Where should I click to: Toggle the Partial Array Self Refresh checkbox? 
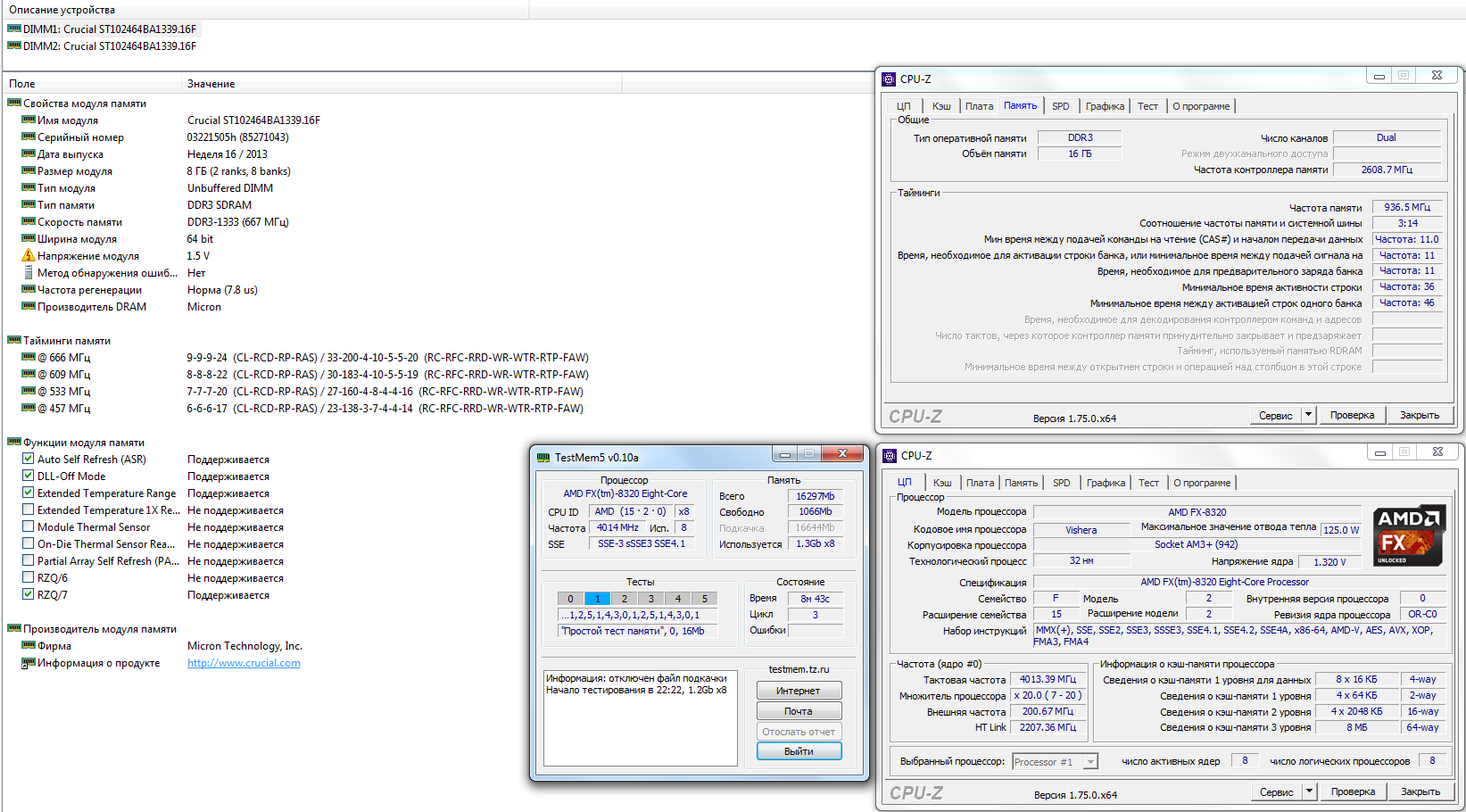pyautogui.click(x=29, y=560)
